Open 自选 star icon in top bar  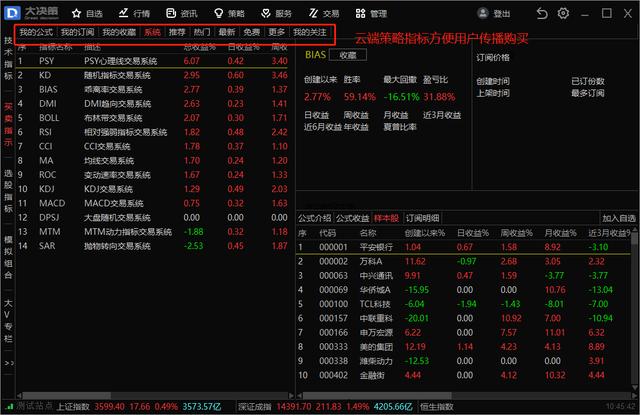[76, 13]
